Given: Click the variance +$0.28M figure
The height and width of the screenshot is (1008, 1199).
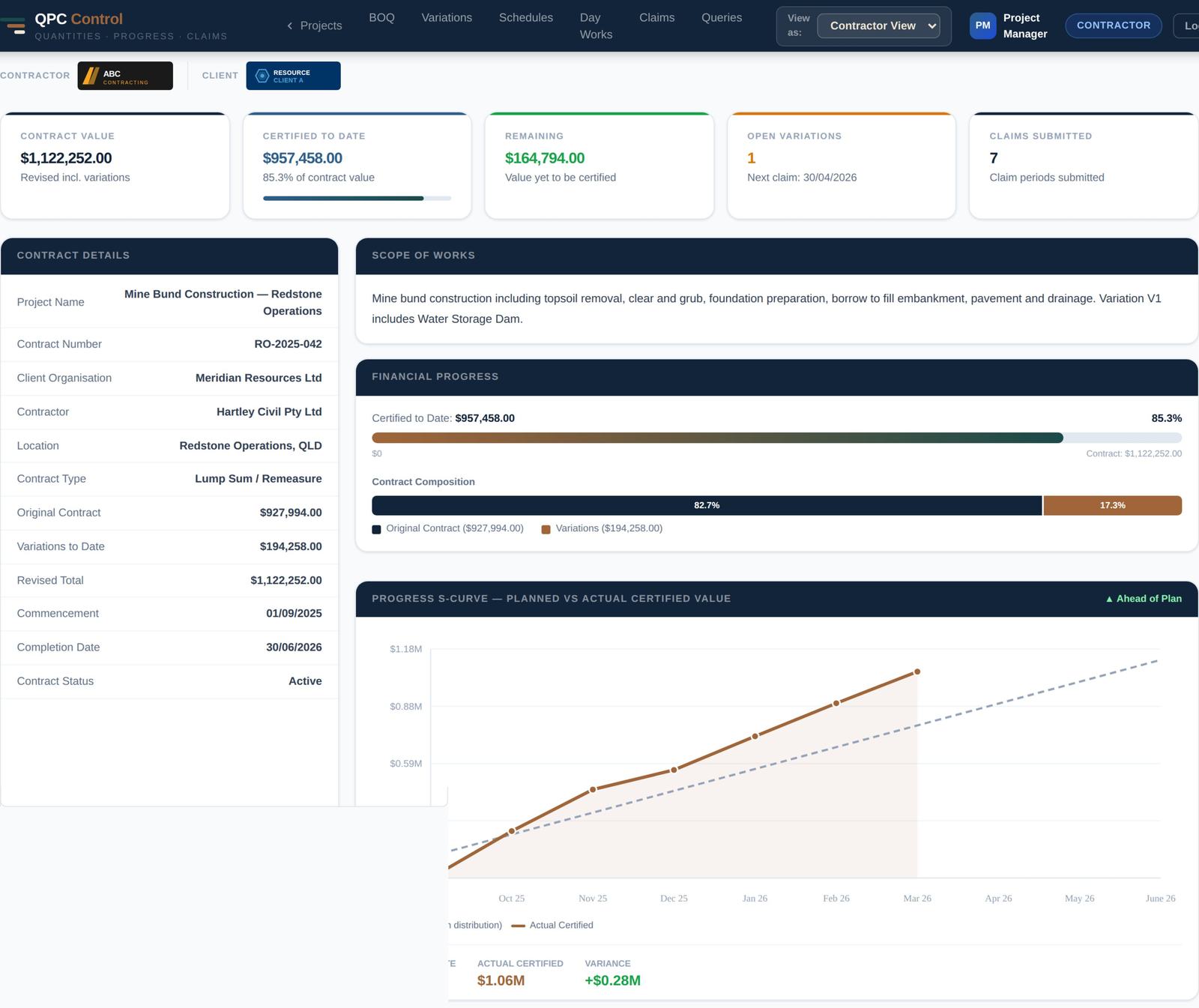Looking at the screenshot, I should (x=612, y=980).
